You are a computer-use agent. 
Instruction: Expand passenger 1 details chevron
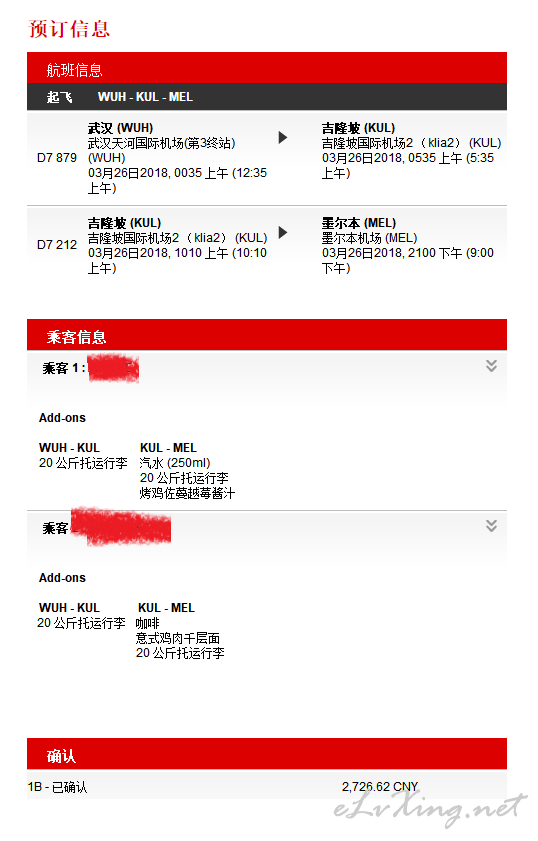click(x=491, y=366)
